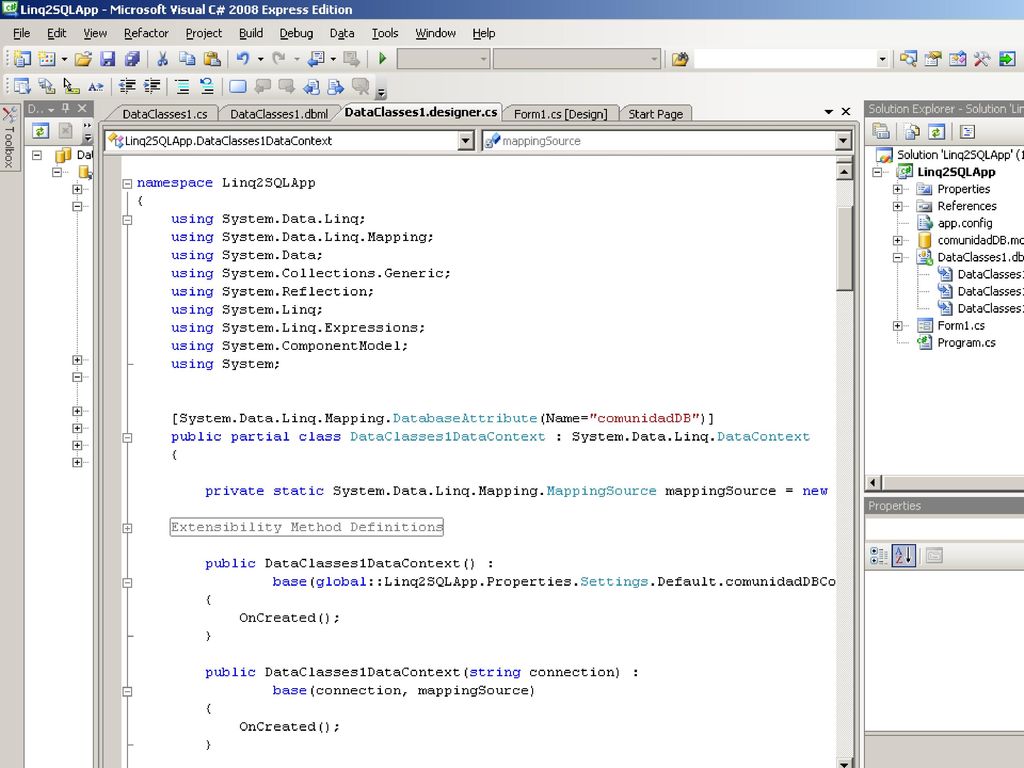Expand the Form1.cs node in Solution Explorer
The height and width of the screenshot is (768, 1024).
pyautogui.click(x=898, y=325)
